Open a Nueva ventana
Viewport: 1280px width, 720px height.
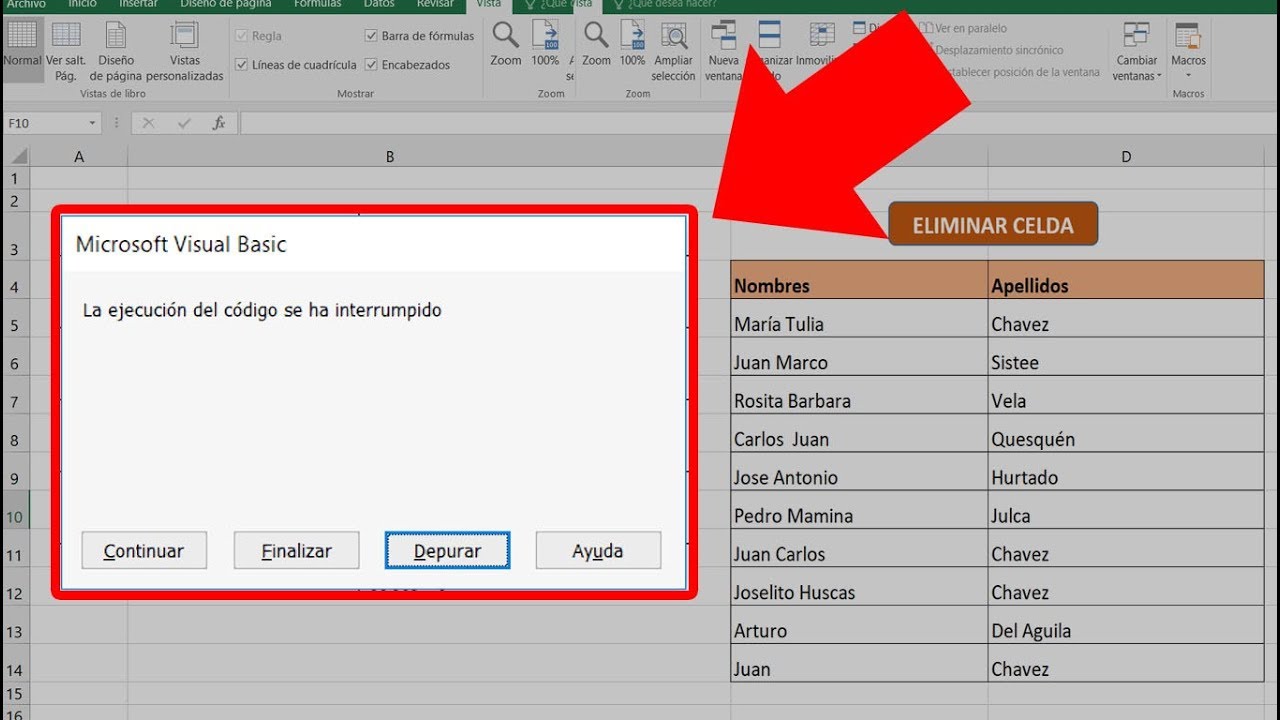click(x=724, y=51)
